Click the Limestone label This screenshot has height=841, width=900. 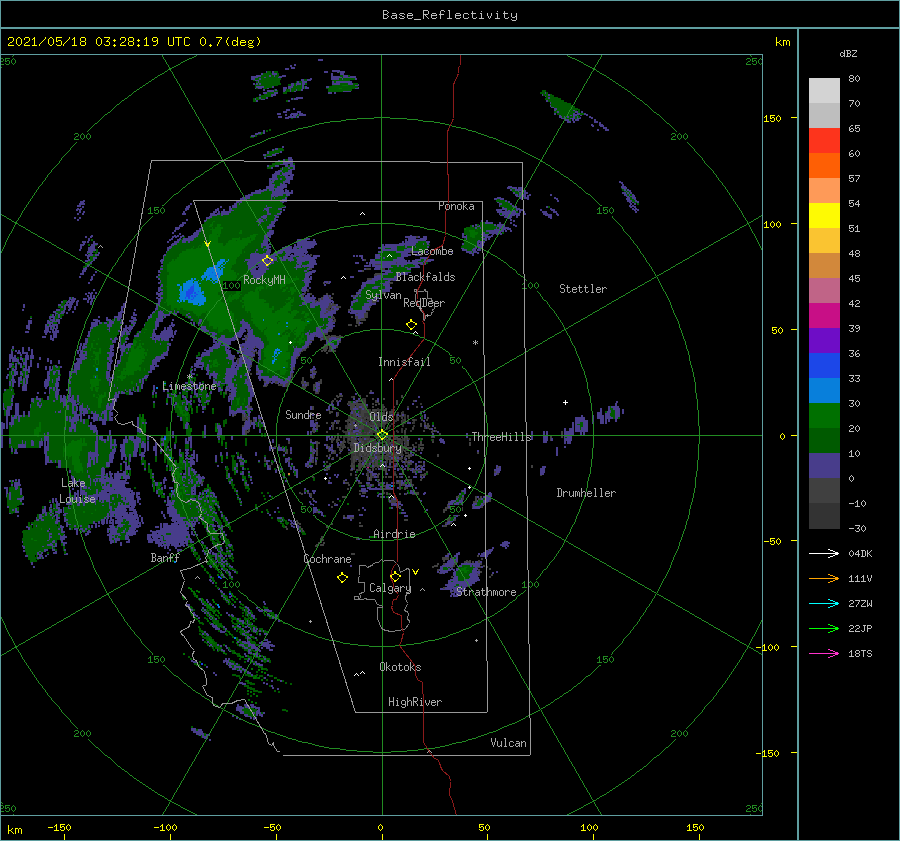tap(189, 386)
